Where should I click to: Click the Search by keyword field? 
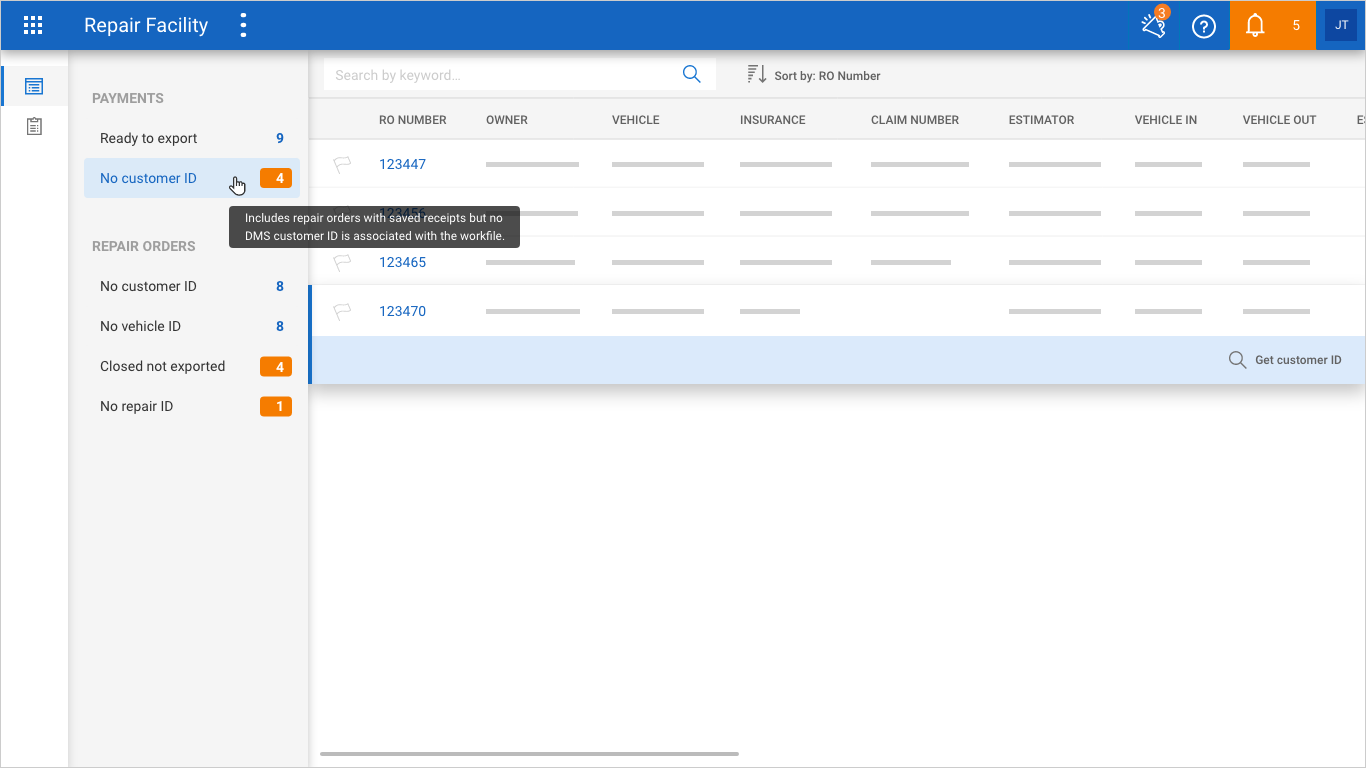pos(500,75)
